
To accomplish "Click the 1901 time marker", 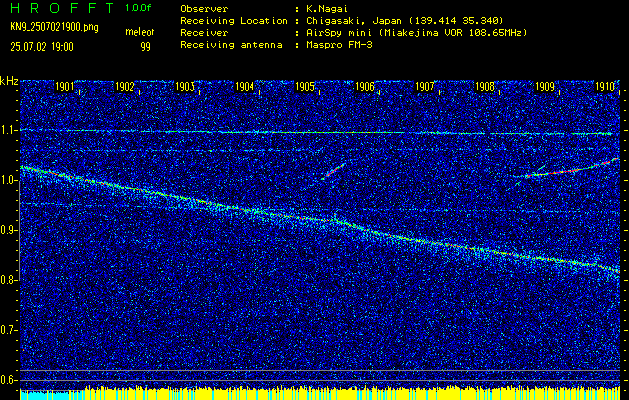I will [x=64, y=87].
